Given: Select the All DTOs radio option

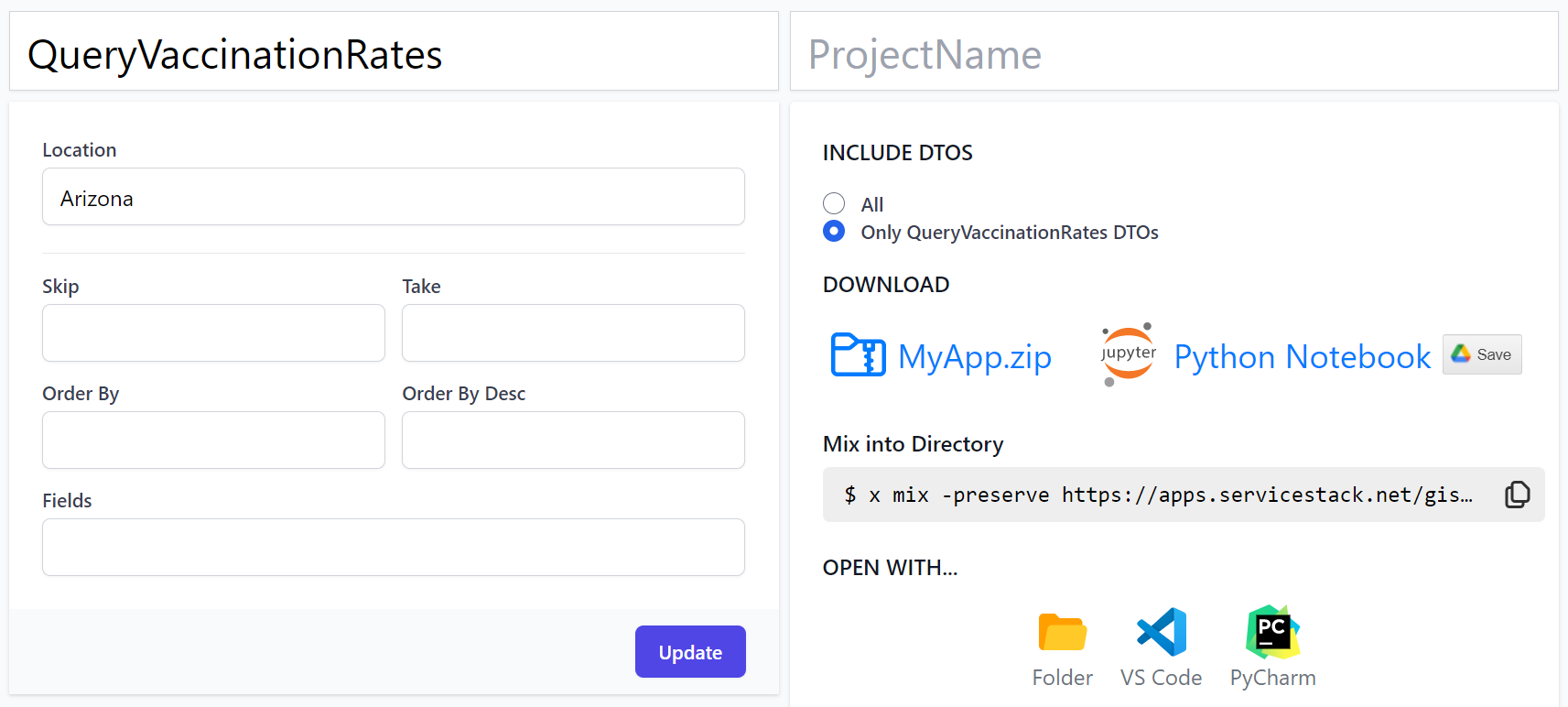Looking at the screenshot, I should (834, 203).
